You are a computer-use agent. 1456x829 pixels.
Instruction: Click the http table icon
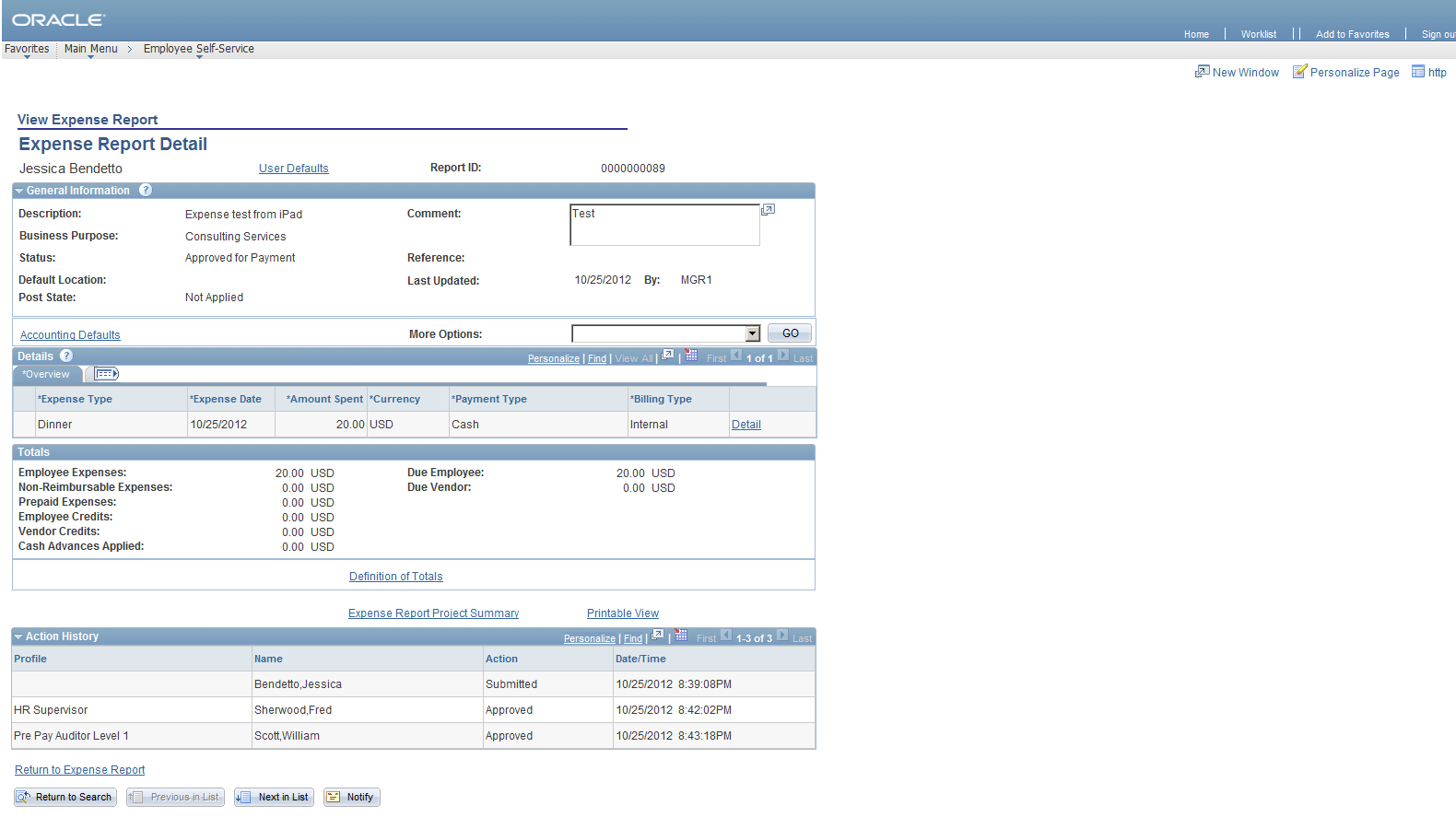click(x=1418, y=72)
